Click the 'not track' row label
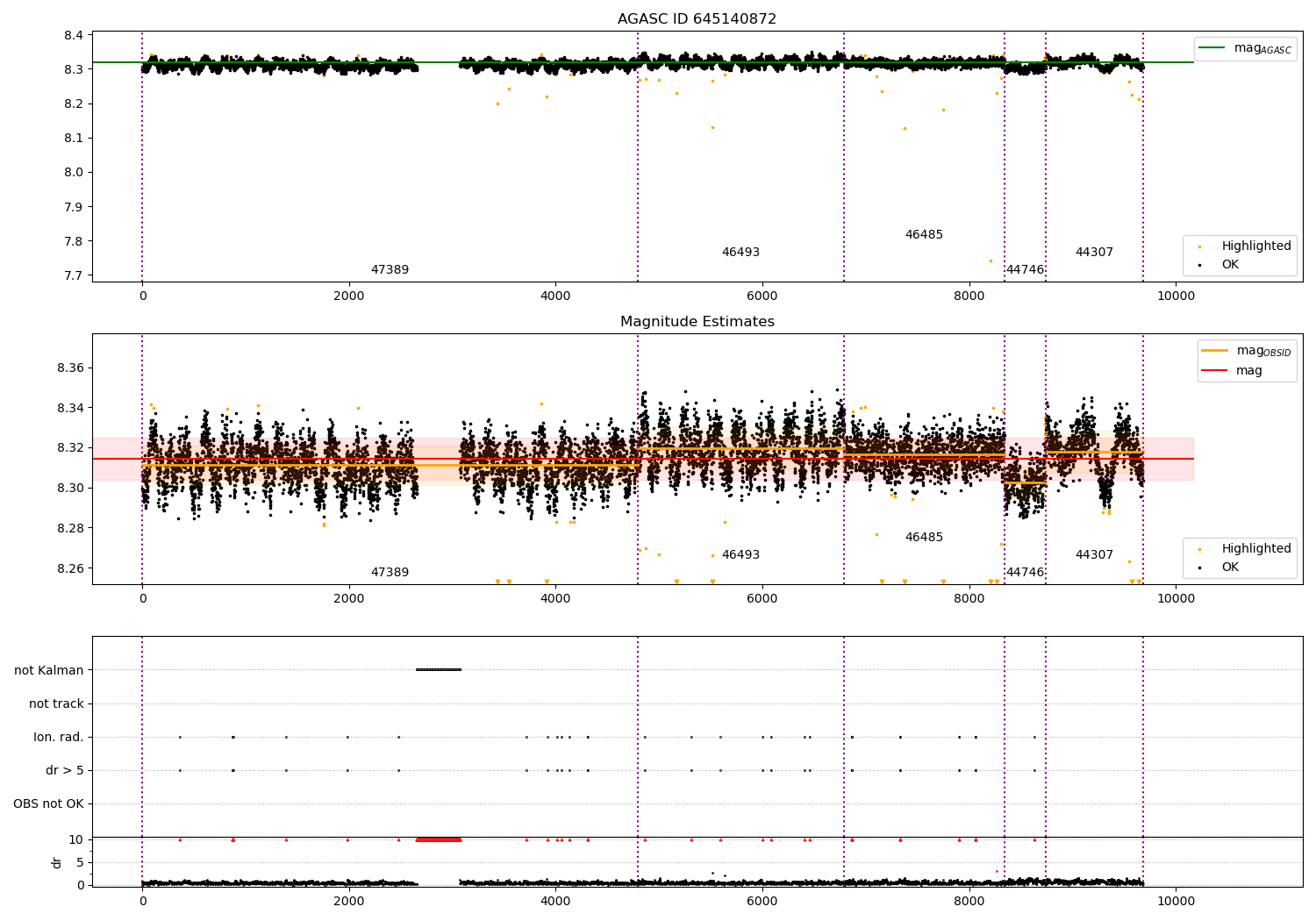Image resolution: width=1316 pixels, height=921 pixels. click(x=56, y=703)
